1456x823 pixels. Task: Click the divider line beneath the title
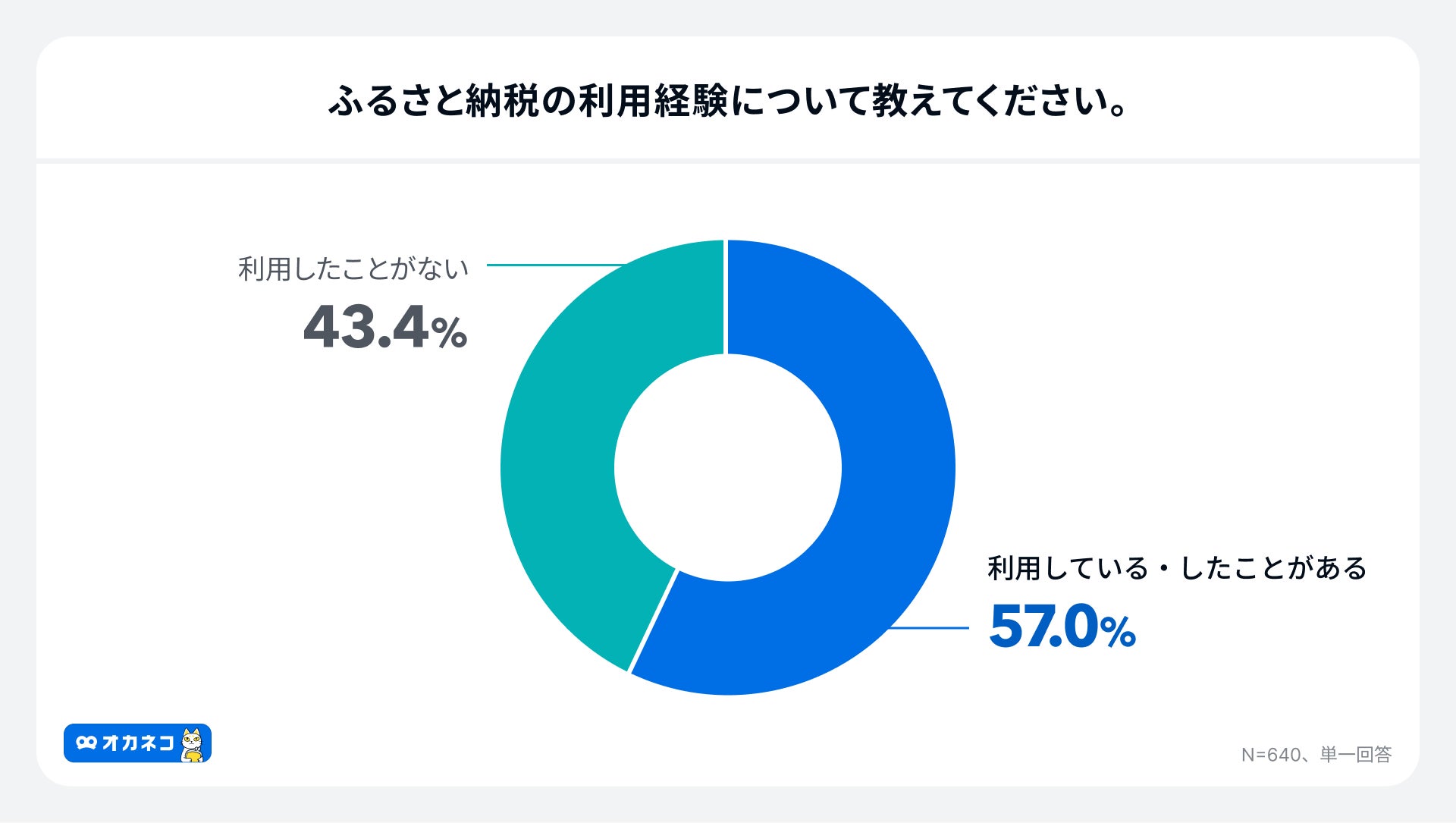coord(727,161)
